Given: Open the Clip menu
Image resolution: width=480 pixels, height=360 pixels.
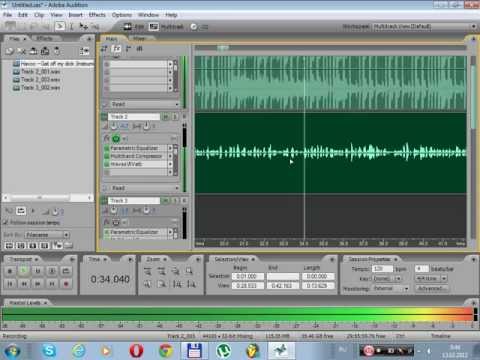Looking at the screenshot, I should tap(39, 15).
